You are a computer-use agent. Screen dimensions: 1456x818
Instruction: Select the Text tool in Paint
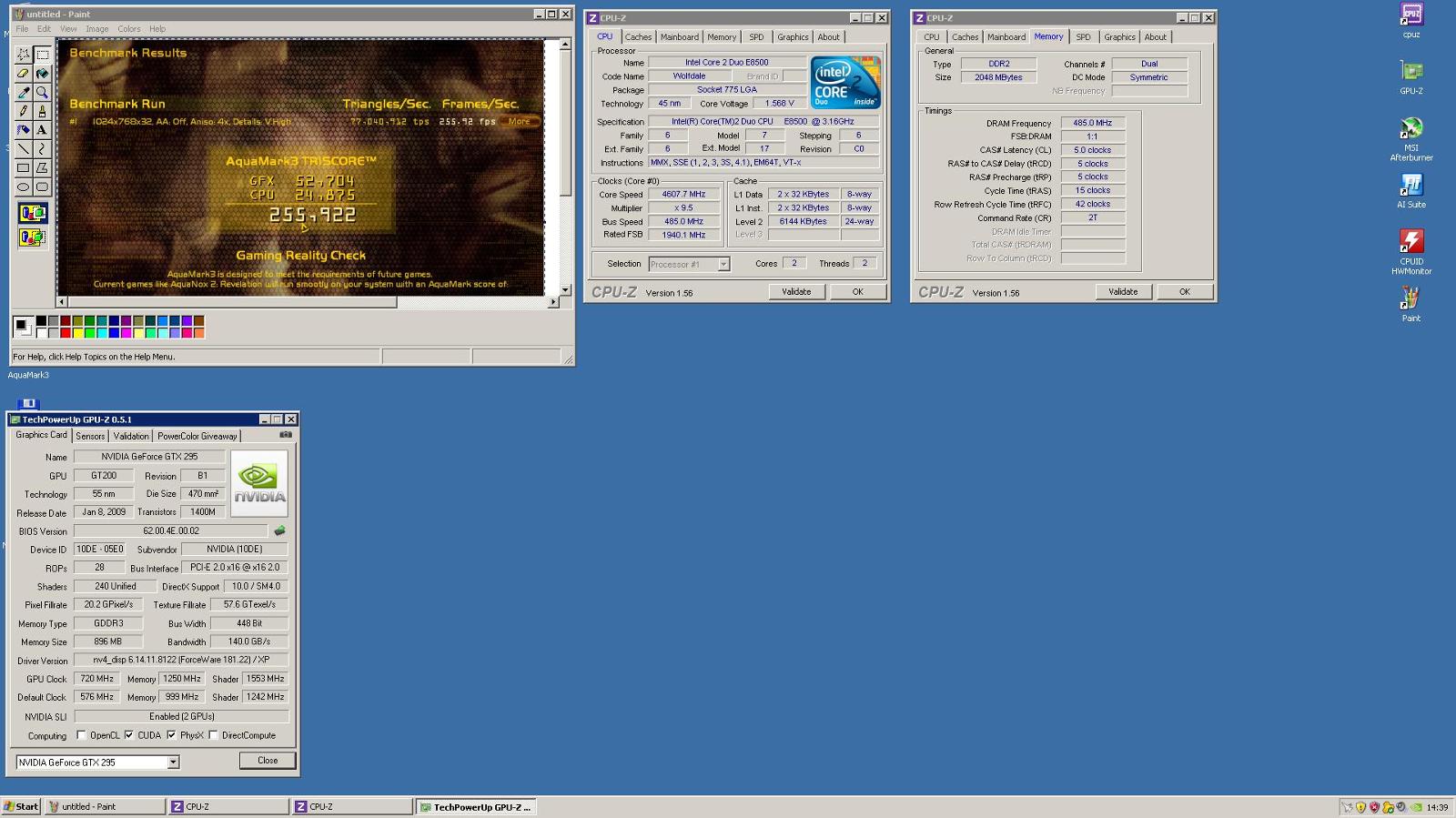pyautogui.click(x=42, y=130)
